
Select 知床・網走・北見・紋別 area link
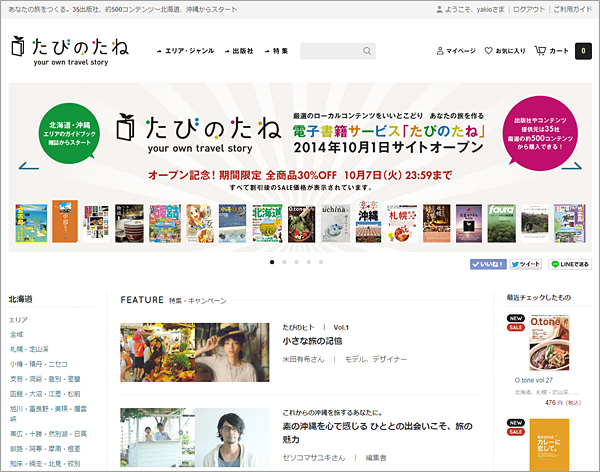45,464
